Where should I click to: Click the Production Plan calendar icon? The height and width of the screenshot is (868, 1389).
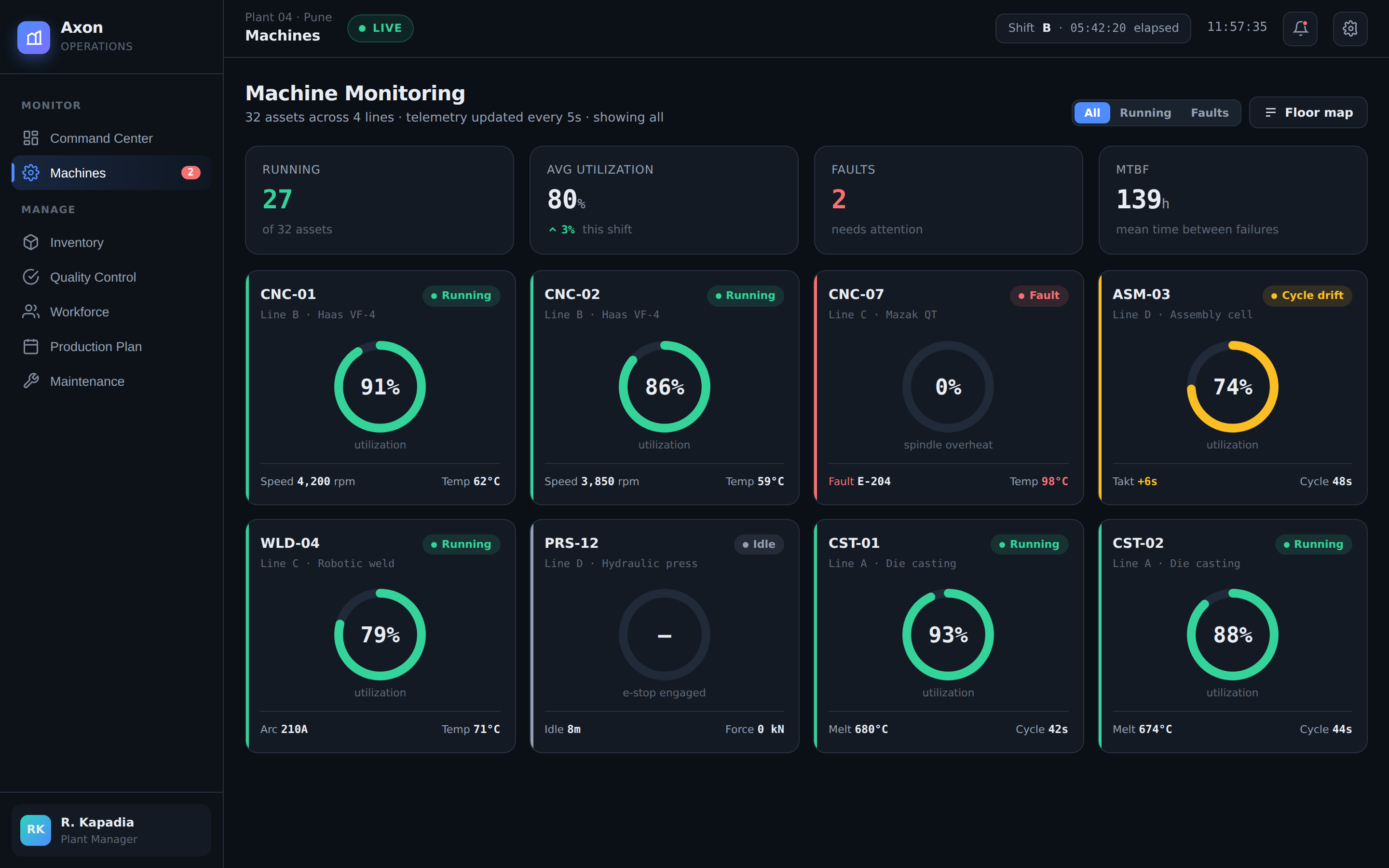pos(31,347)
